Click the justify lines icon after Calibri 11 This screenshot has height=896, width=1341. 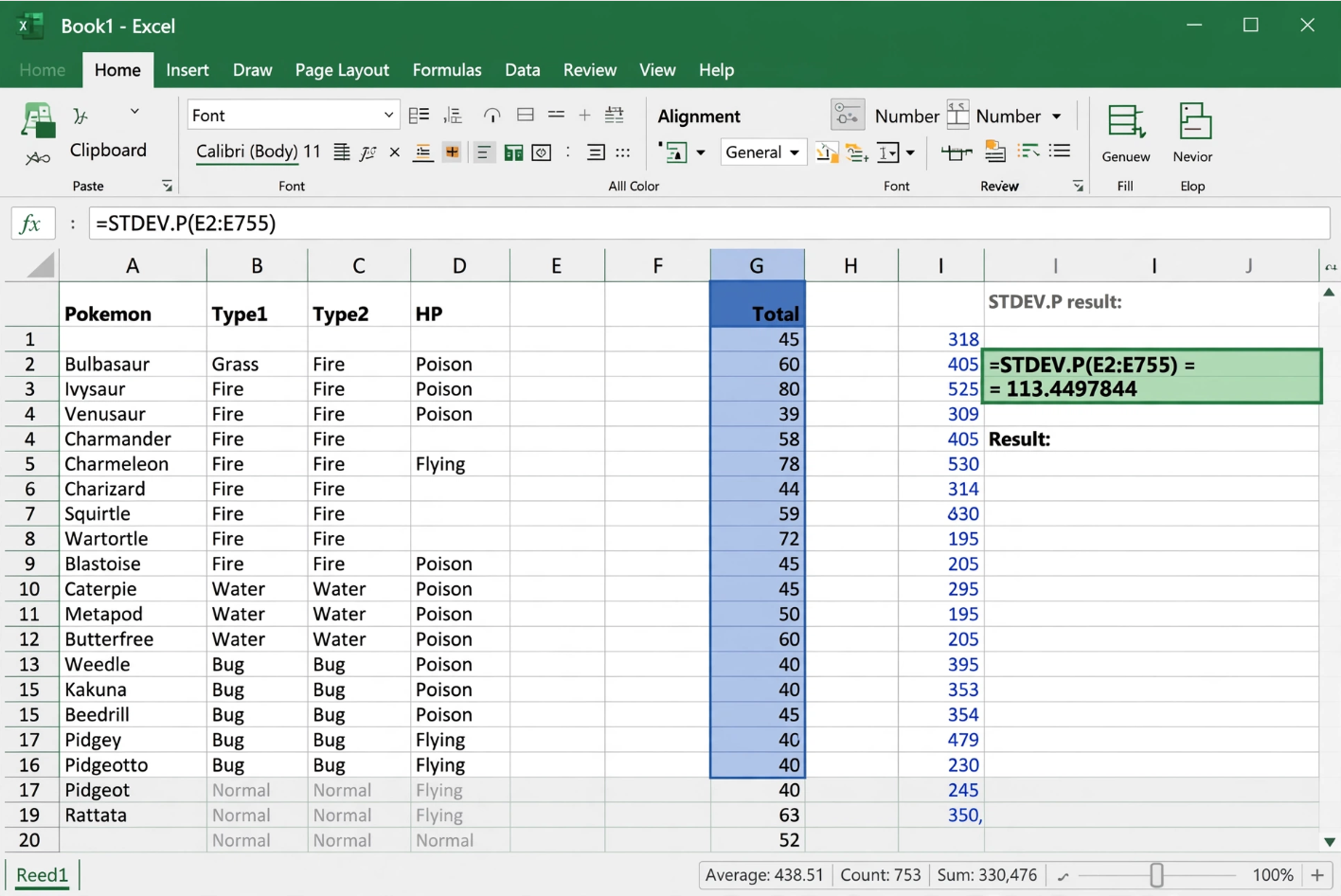(342, 152)
